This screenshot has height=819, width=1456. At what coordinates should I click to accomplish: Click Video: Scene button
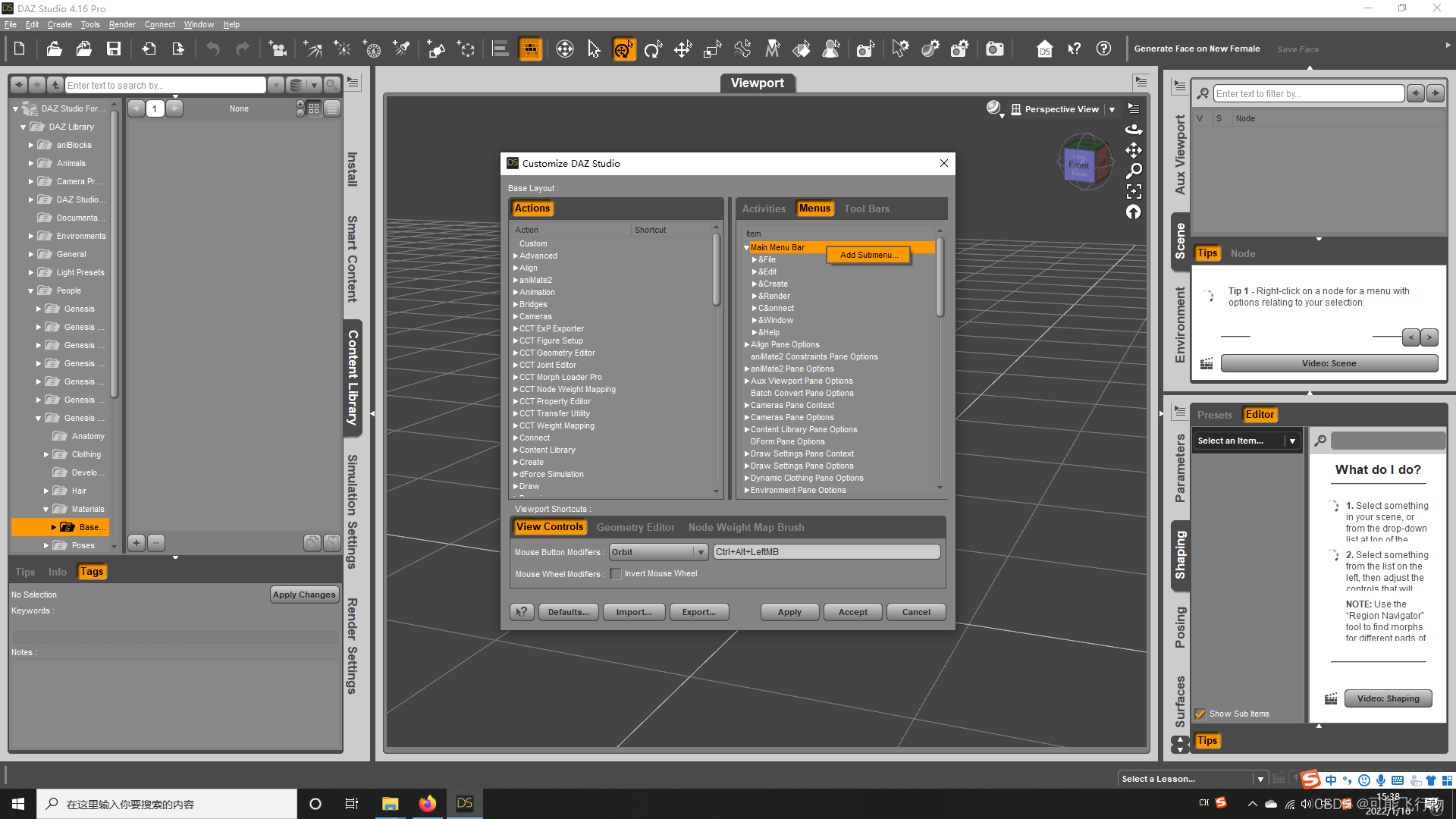pos(1329,363)
